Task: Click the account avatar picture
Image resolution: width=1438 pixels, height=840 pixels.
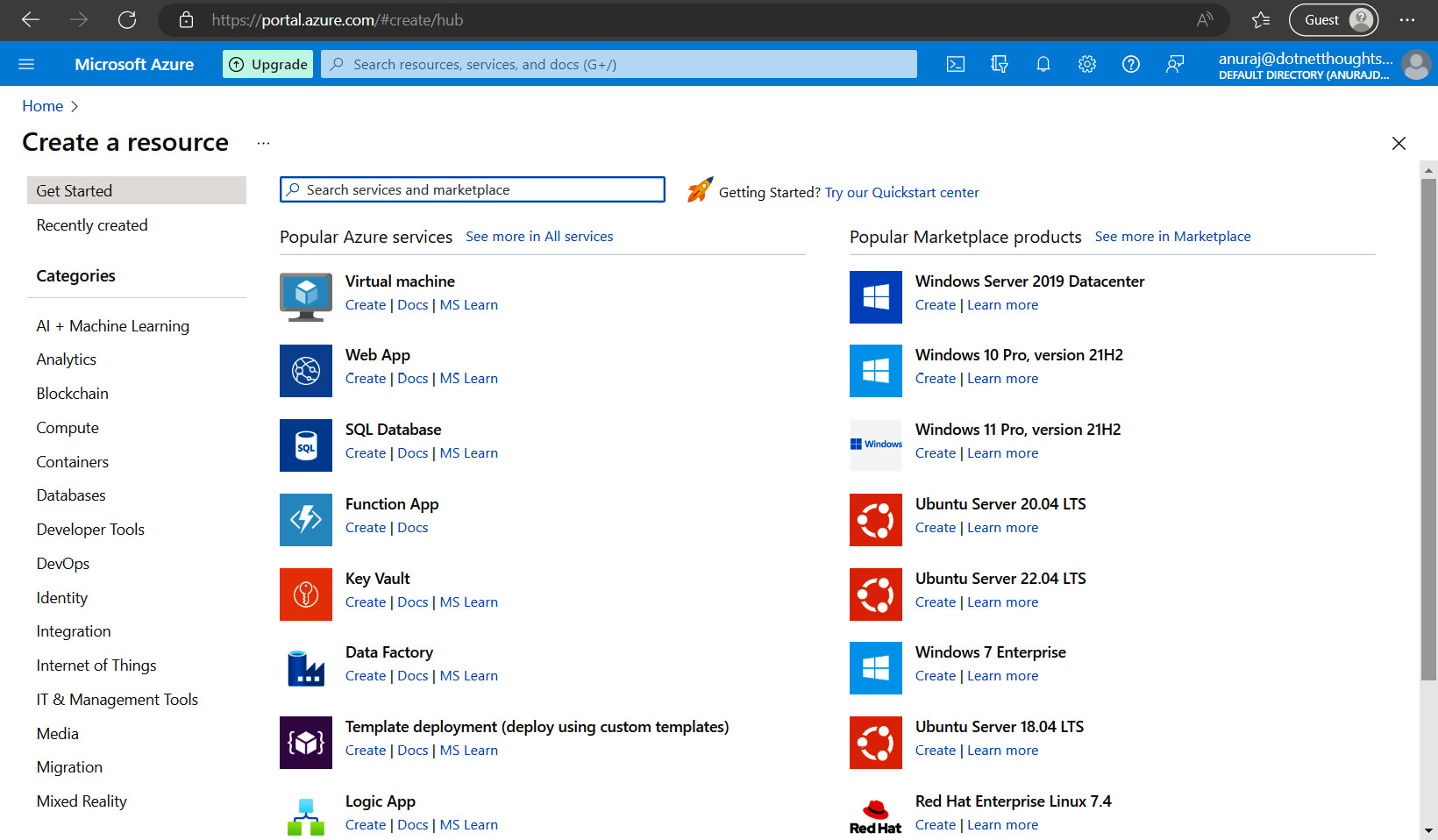Action: coord(1416,65)
